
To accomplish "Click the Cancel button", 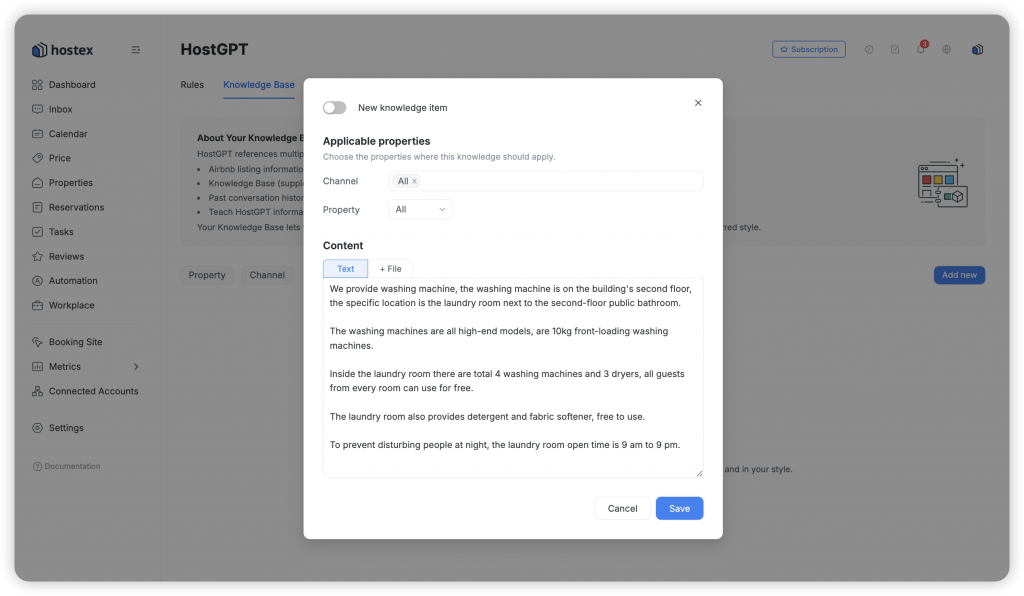I will [622, 509].
